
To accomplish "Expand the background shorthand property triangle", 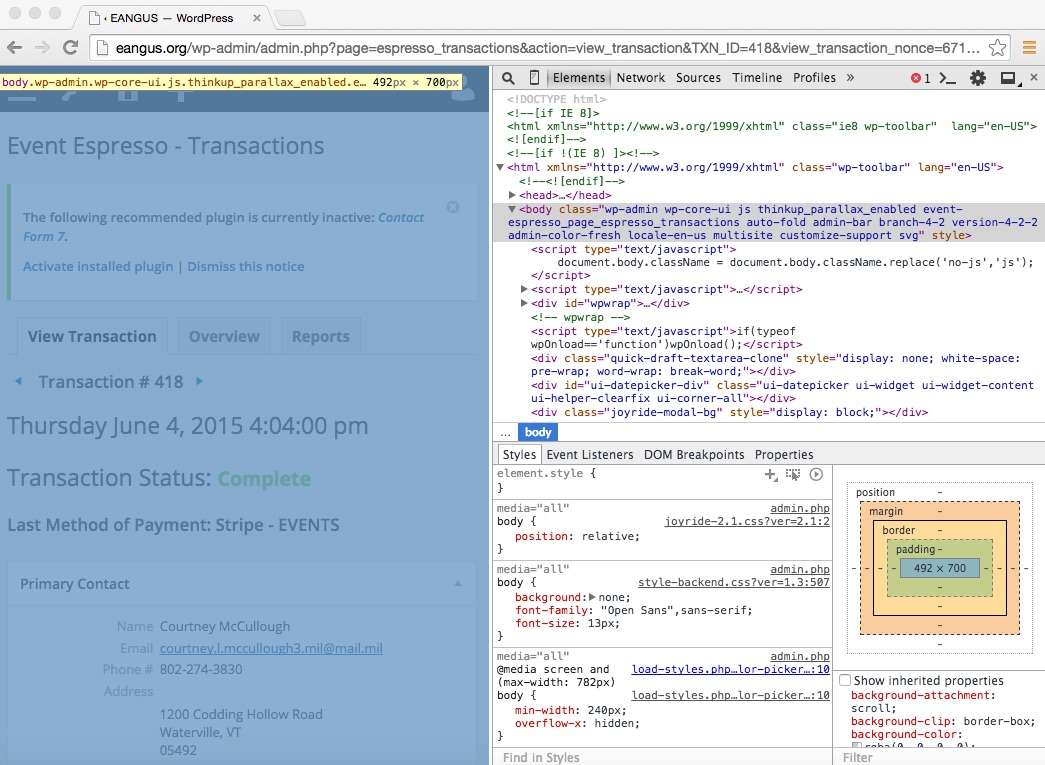I will 592,597.
